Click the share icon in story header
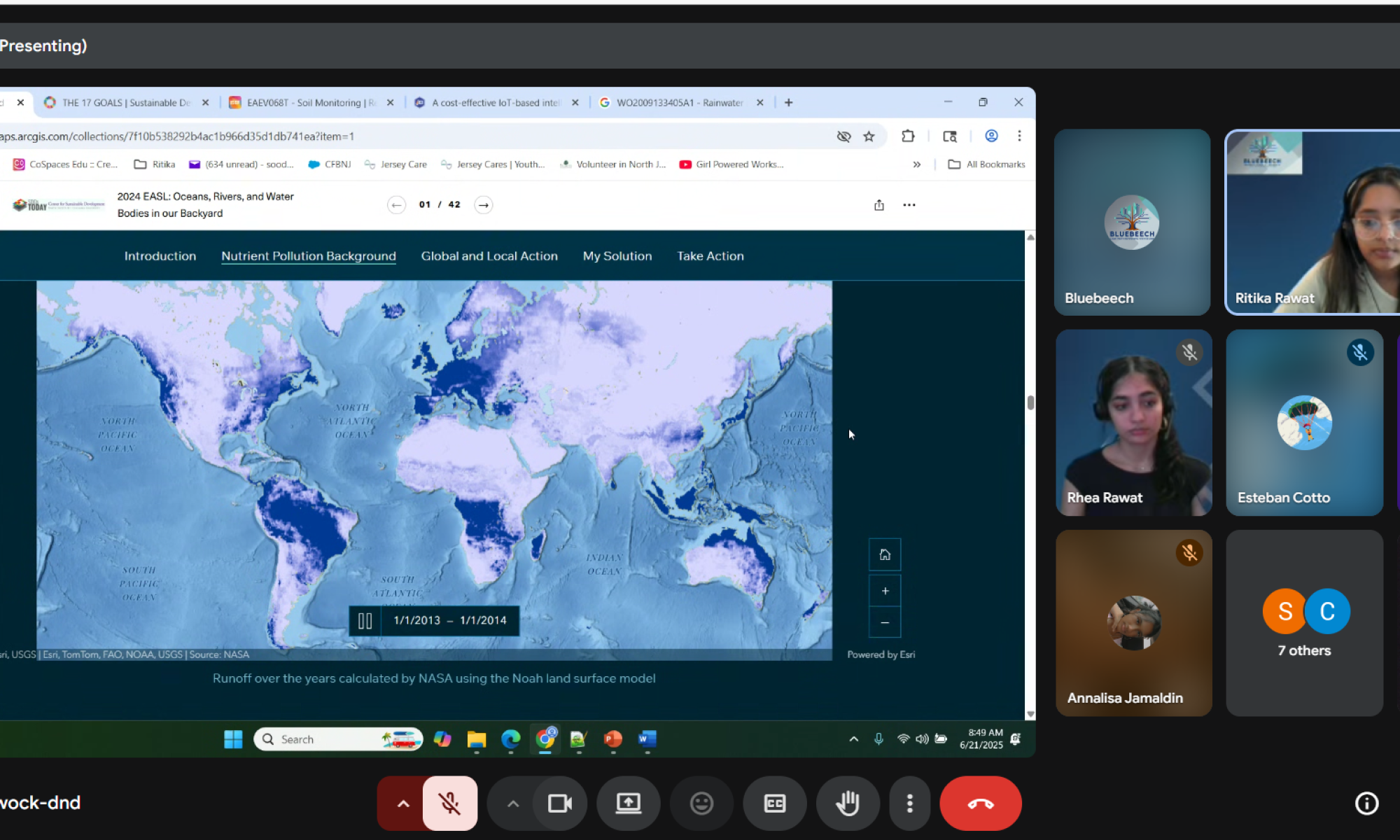The width and height of the screenshot is (1400, 840). pyautogui.click(x=879, y=205)
